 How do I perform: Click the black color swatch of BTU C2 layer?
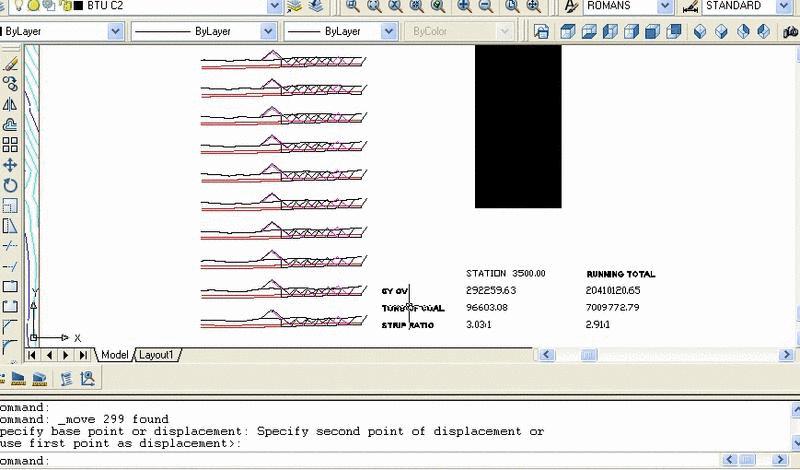tap(79, 6)
